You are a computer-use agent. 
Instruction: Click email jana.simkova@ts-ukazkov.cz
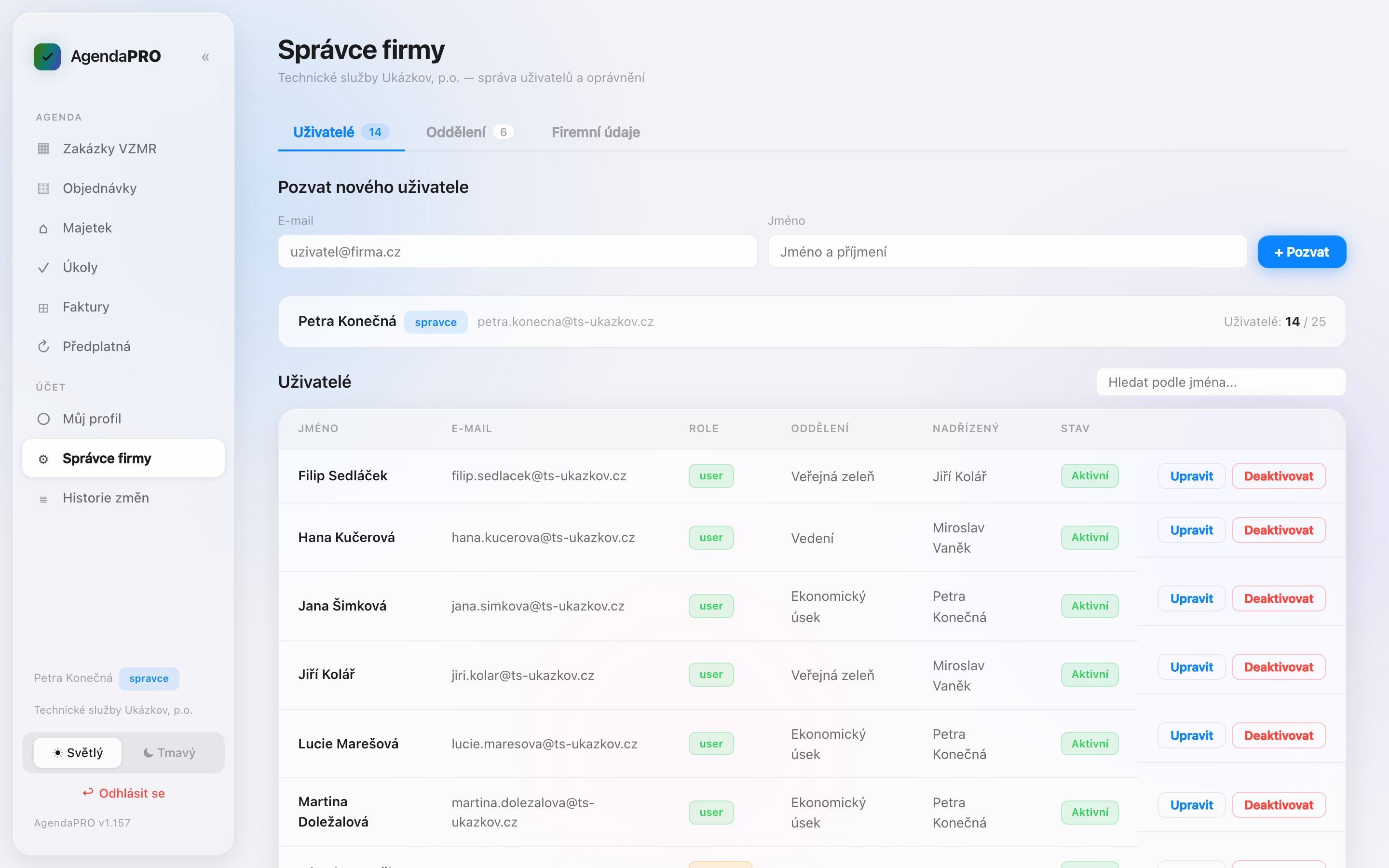pos(537,606)
